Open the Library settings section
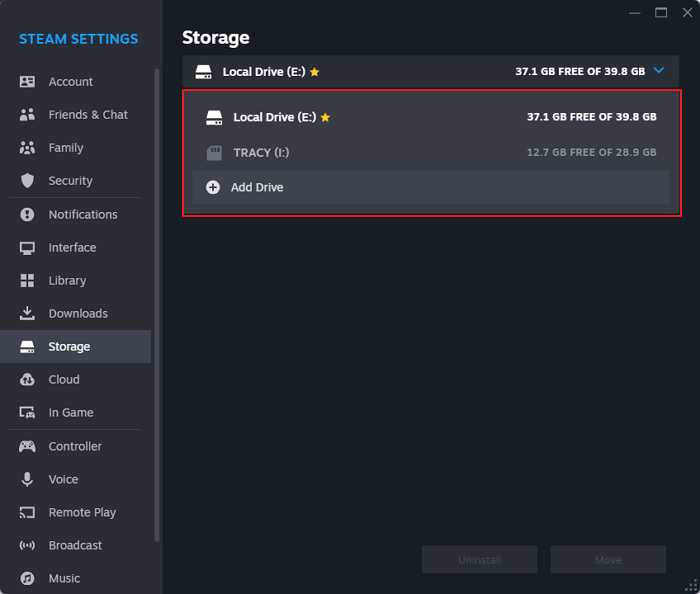This screenshot has width=700, height=594. 75,281
